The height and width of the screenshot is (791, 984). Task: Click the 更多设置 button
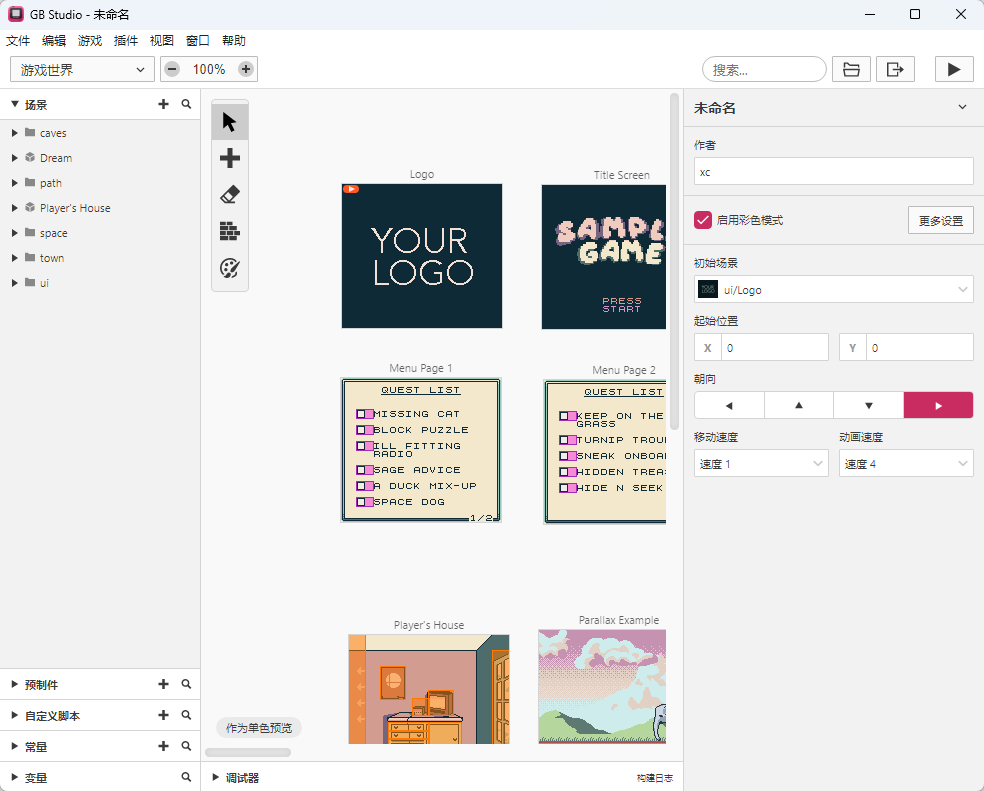941,220
